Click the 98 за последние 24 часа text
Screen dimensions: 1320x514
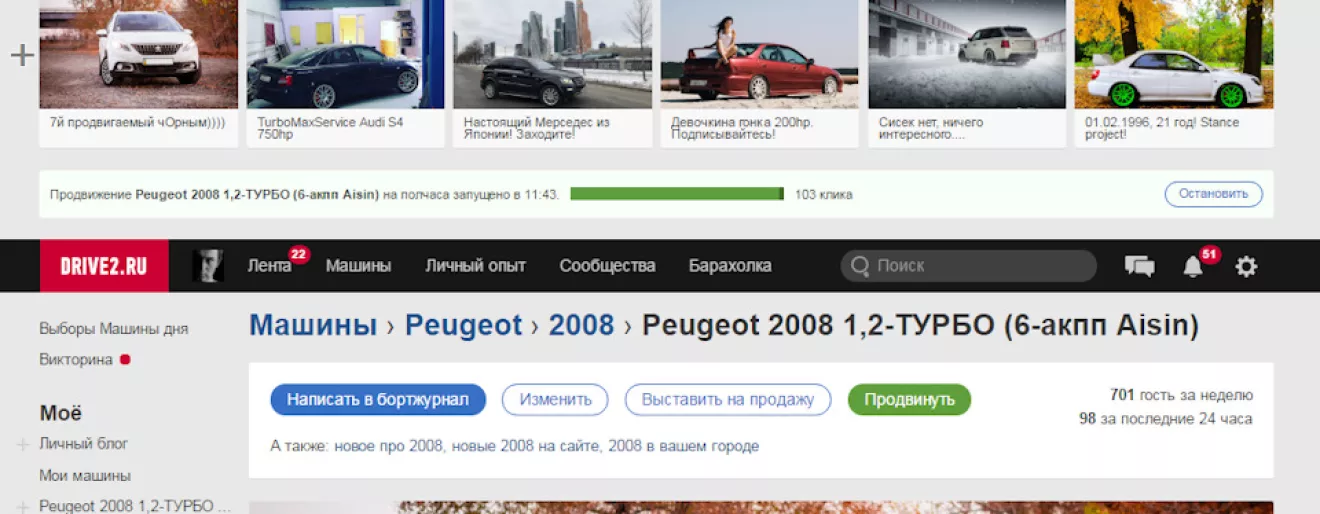[x=1165, y=419]
